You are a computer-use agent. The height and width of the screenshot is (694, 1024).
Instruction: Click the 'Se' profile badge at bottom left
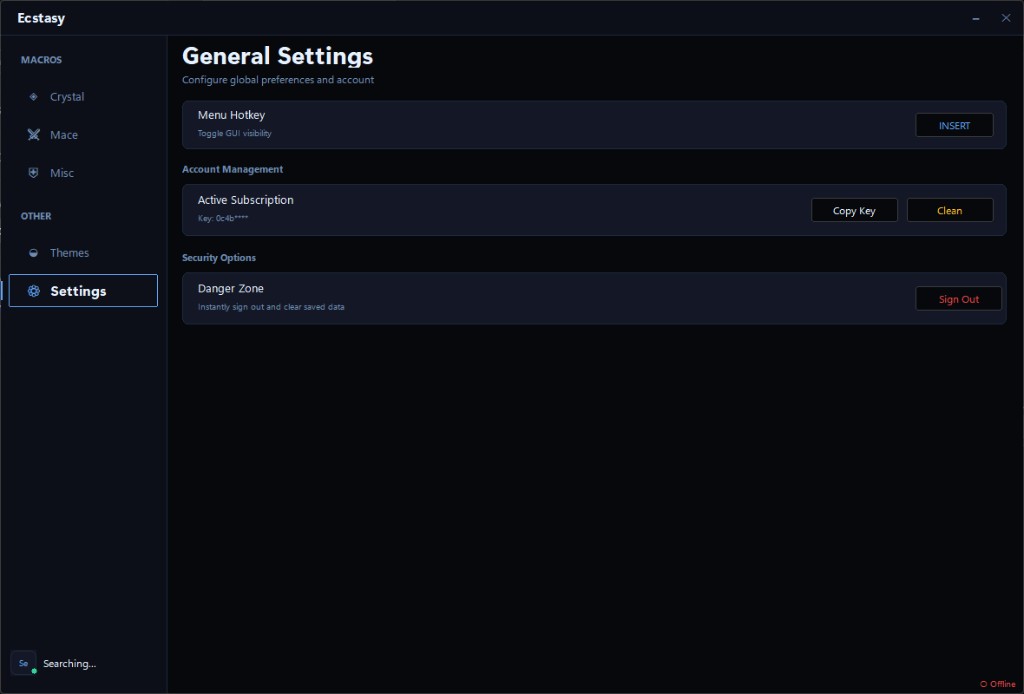pos(21,663)
